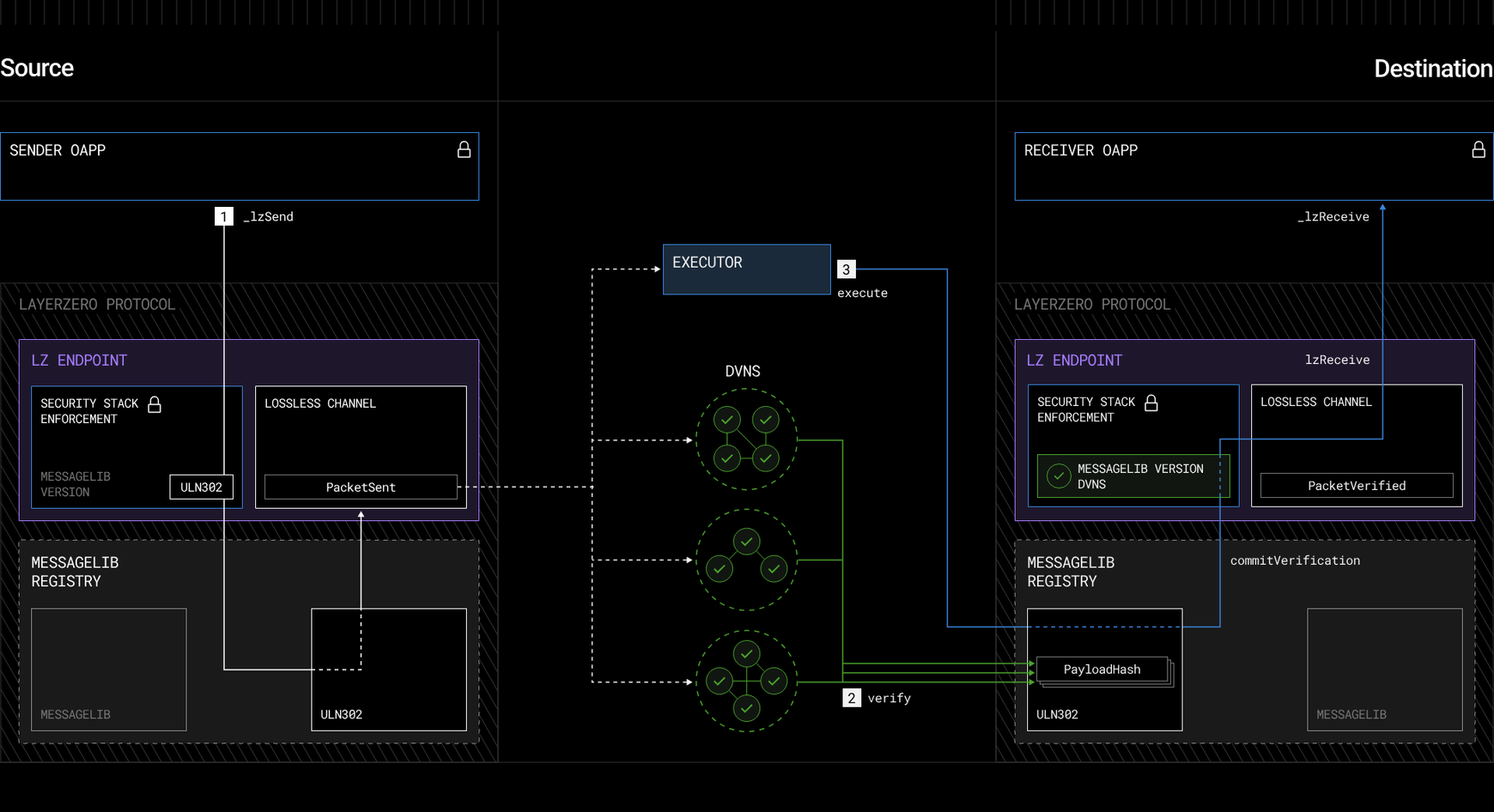The width and height of the screenshot is (1494, 812).
Task: Click the lock icon on RECEIVER OAPP
Action: (1479, 149)
